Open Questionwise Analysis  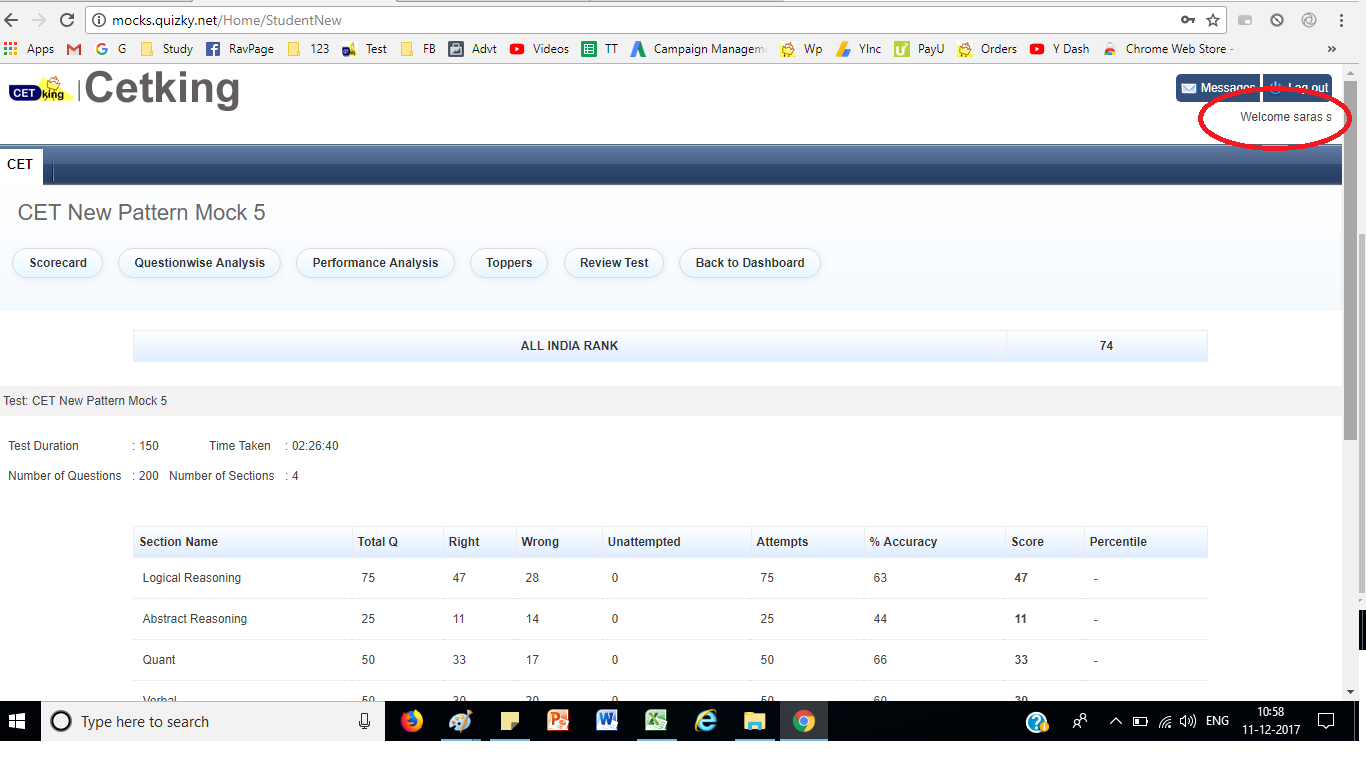(x=200, y=263)
